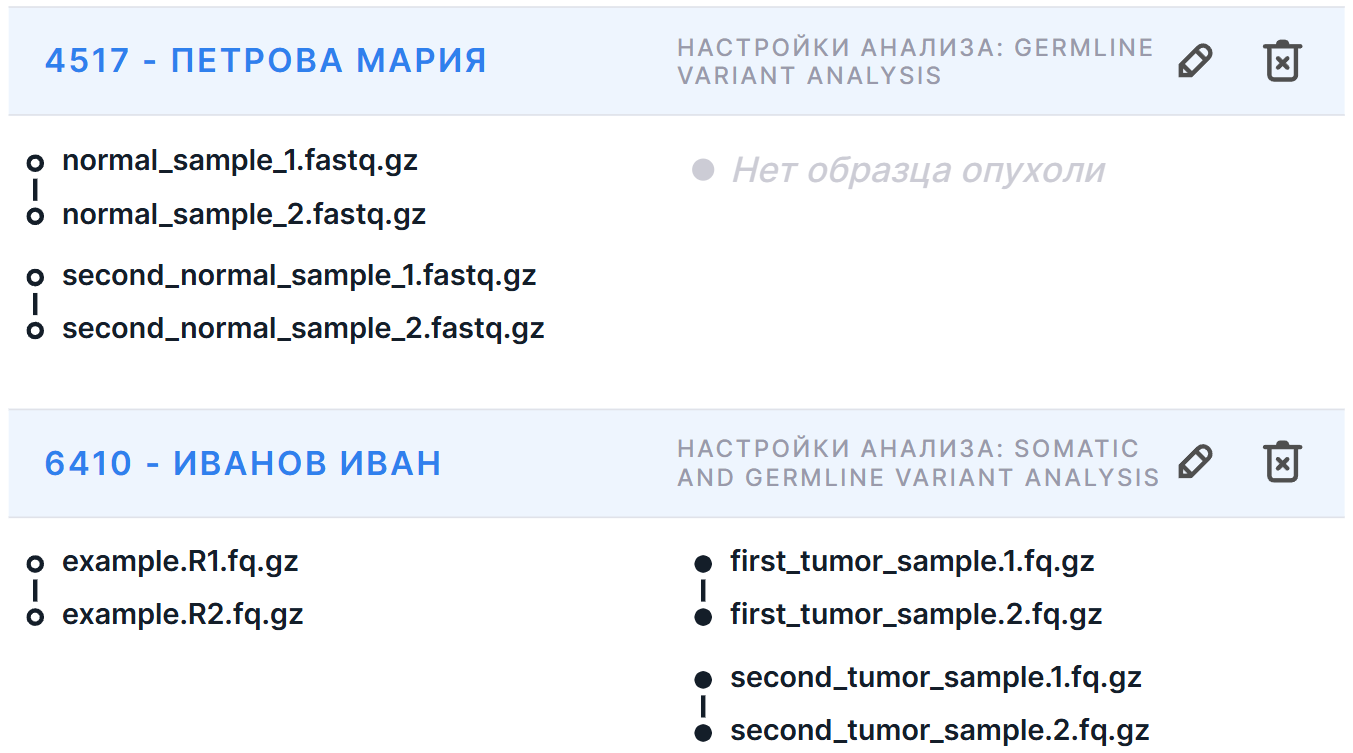Delete the 6410 Иванов Иван entry

tap(1282, 462)
